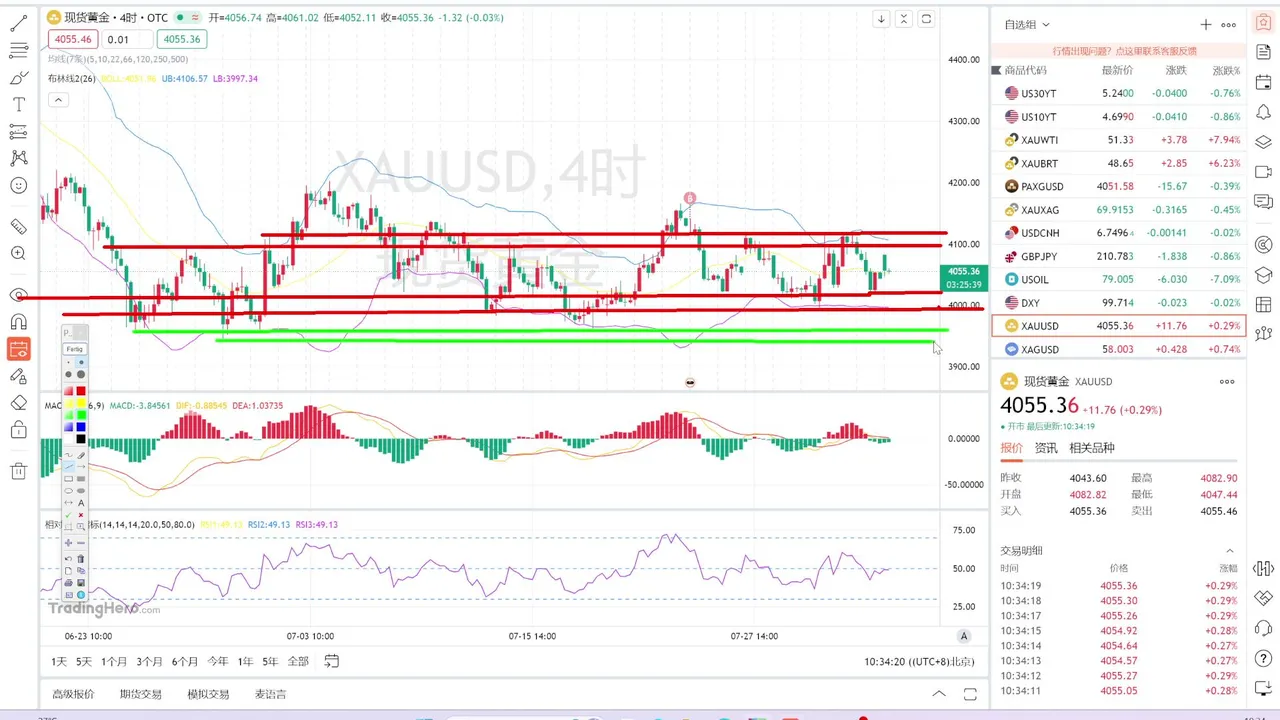The height and width of the screenshot is (720, 1280).
Task: Maximize the bottom panel icon
Action: pyautogui.click(x=970, y=694)
